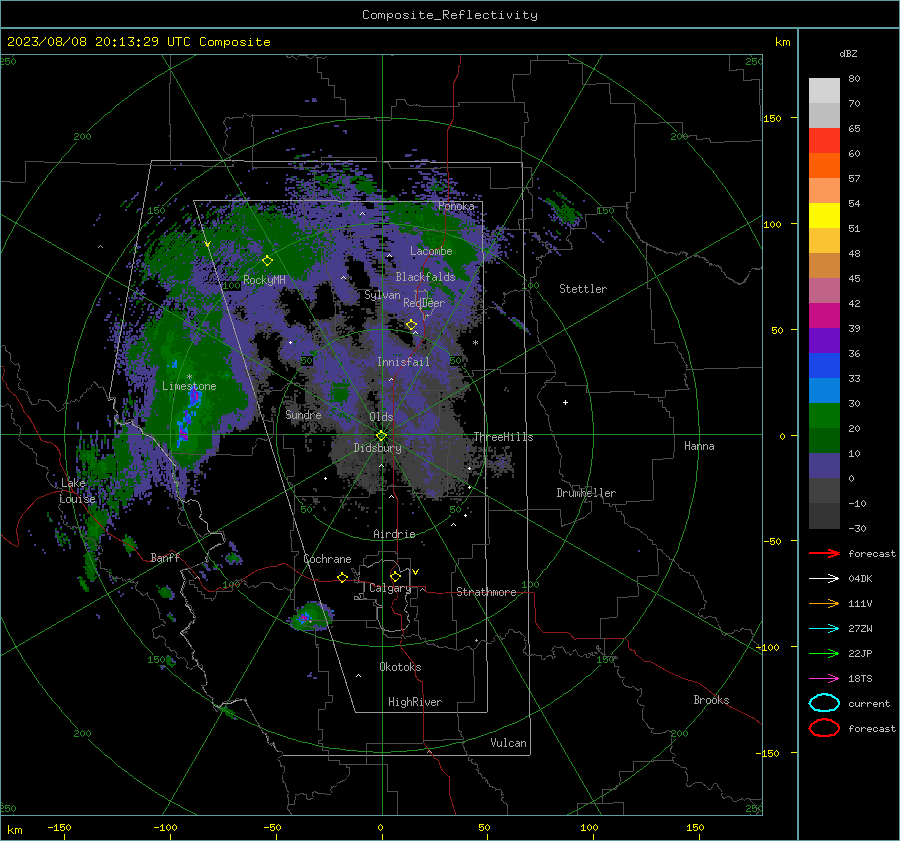The width and height of the screenshot is (900, 841).
Task: Click the Blackfalds label
Action: tap(425, 277)
